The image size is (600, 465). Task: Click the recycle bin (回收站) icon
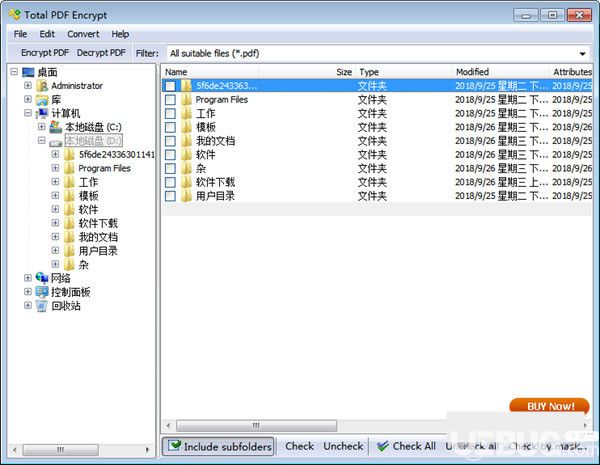[42, 305]
